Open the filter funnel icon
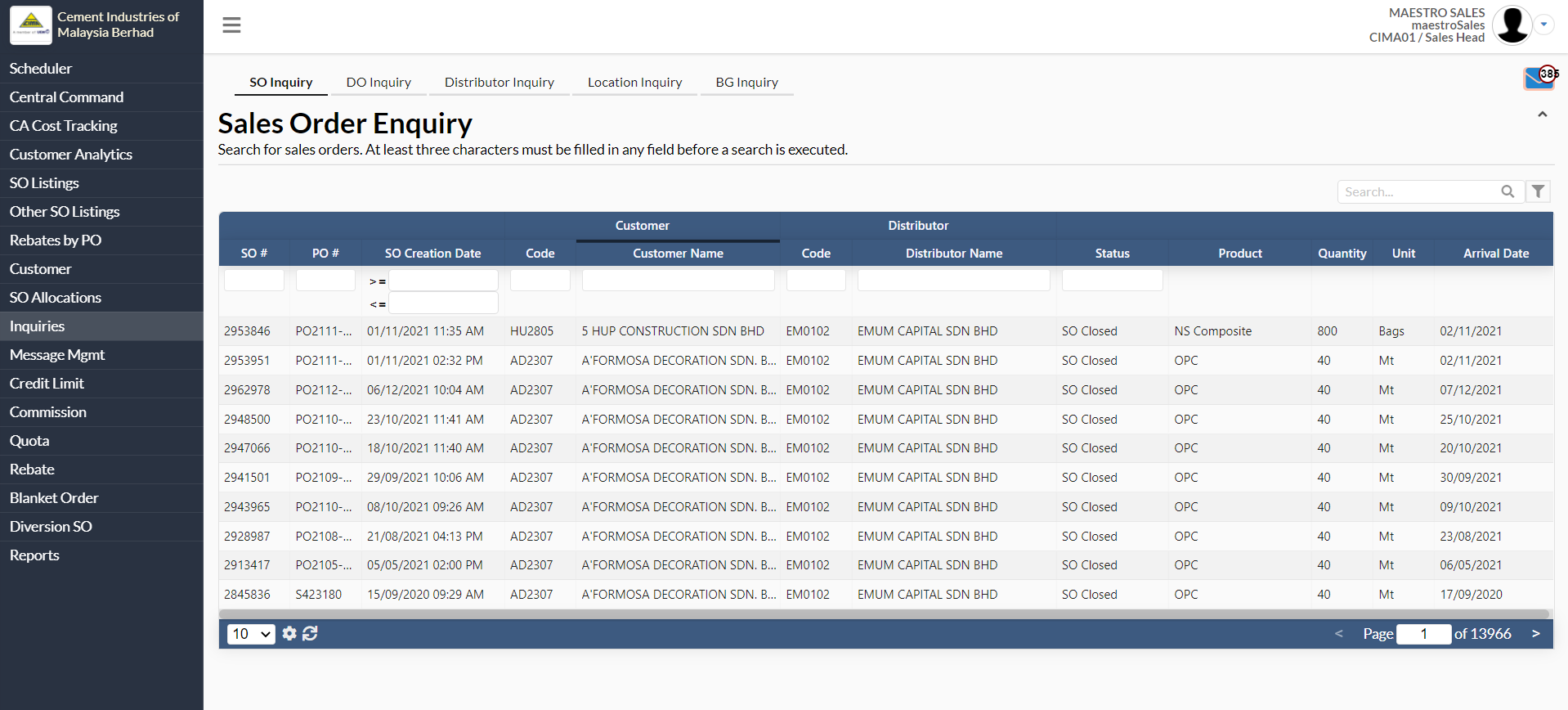Viewport: 1568px width, 710px height. (x=1538, y=191)
